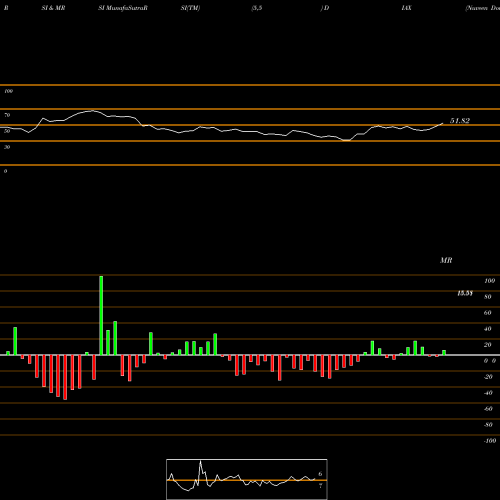This screenshot has height=500, width=500.
Task: Open the mini overview chart at the bottom
Action: coord(247,479)
